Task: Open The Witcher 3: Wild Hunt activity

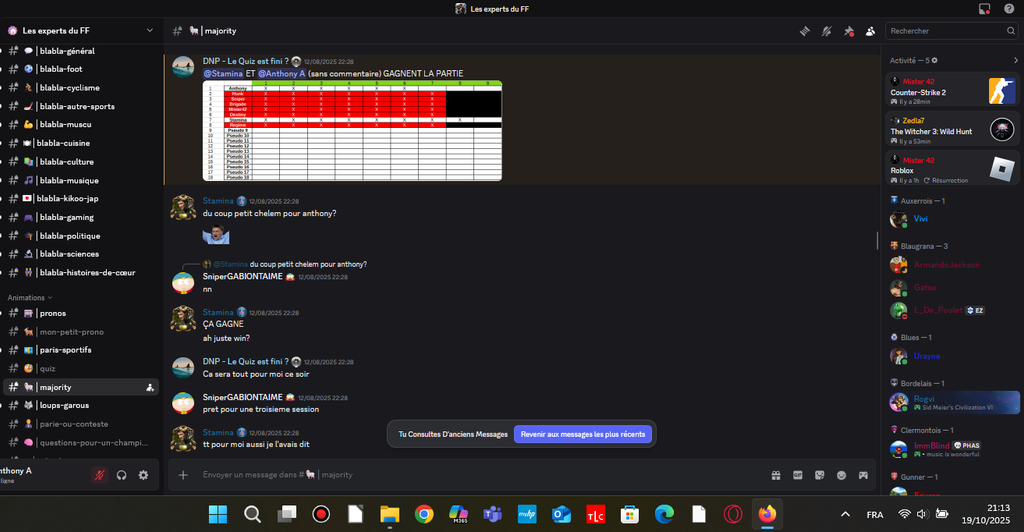Action: (x=952, y=129)
